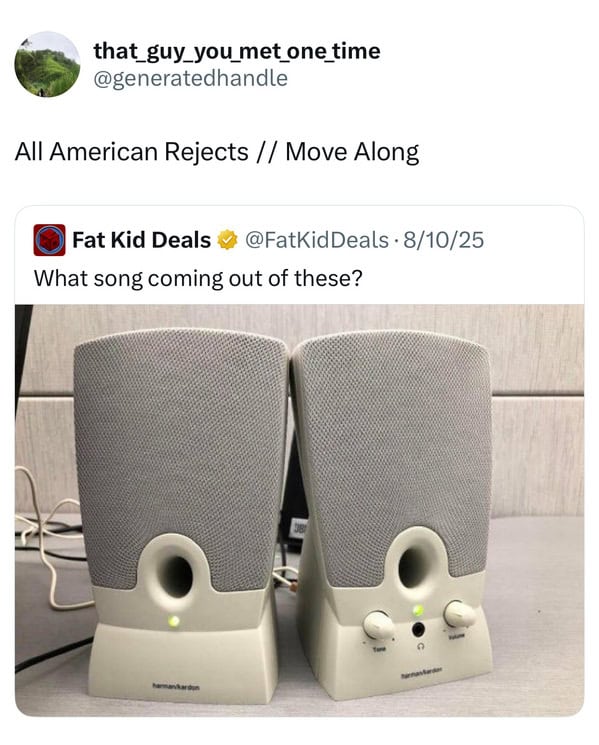Click the 8/10/25 post date
This screenshot has width=599, height=745.
[x=444, y=240]
